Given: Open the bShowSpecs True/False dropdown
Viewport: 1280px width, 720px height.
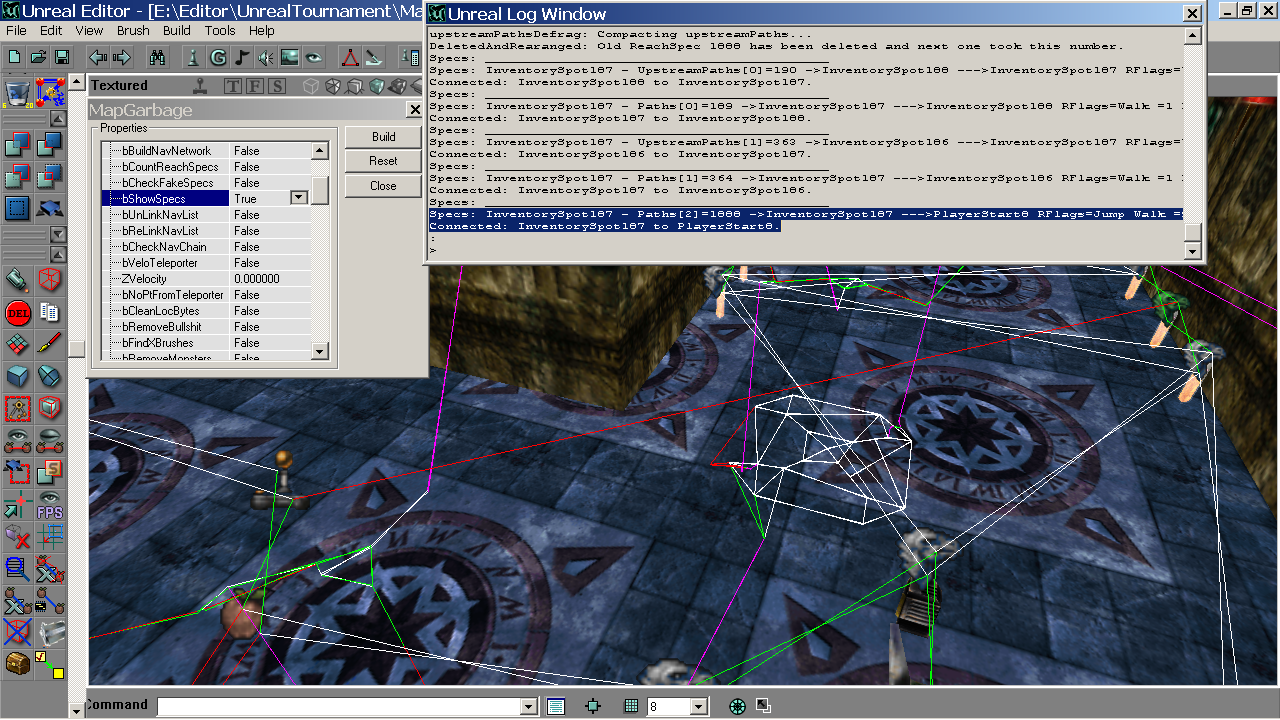Looking at the screenshot, I should pos(298,198).
